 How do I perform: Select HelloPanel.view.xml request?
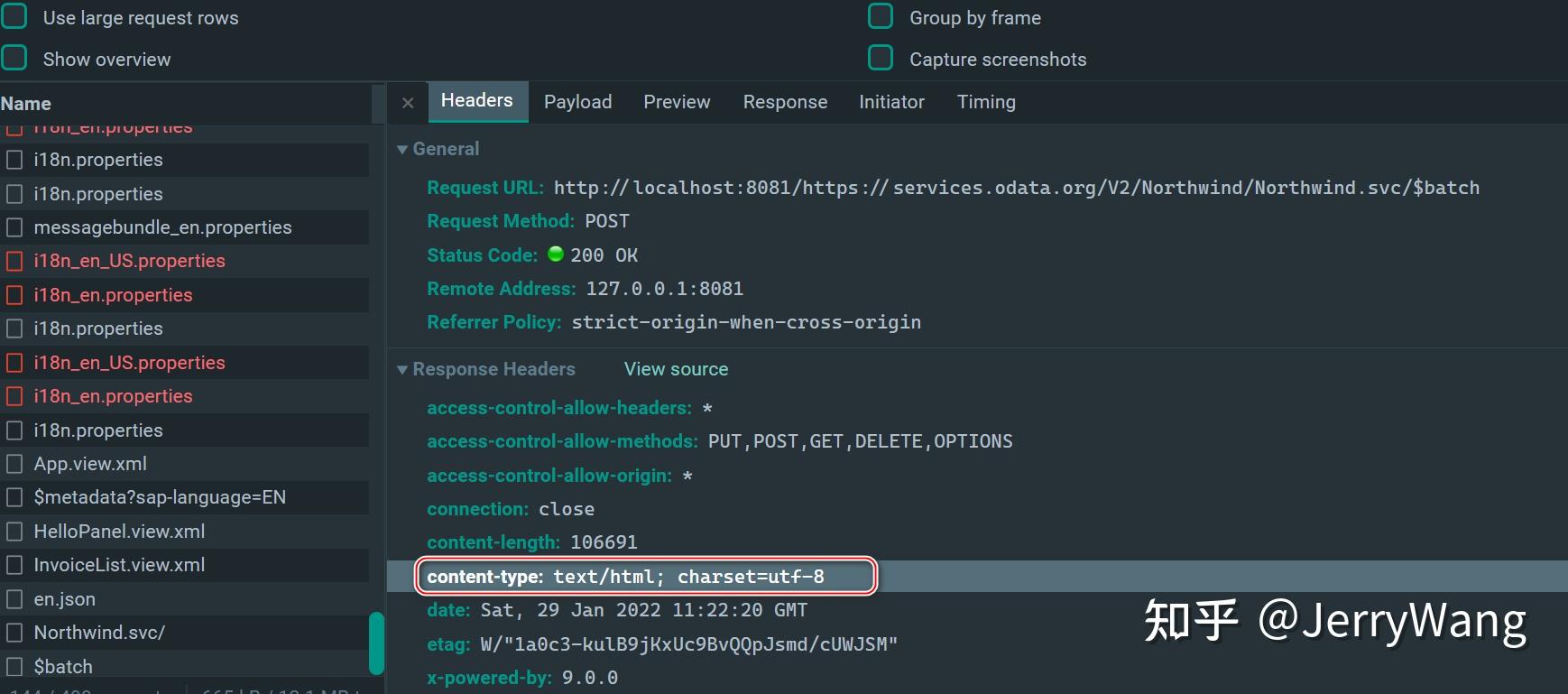pyautogui.click(x=185, y=532)
